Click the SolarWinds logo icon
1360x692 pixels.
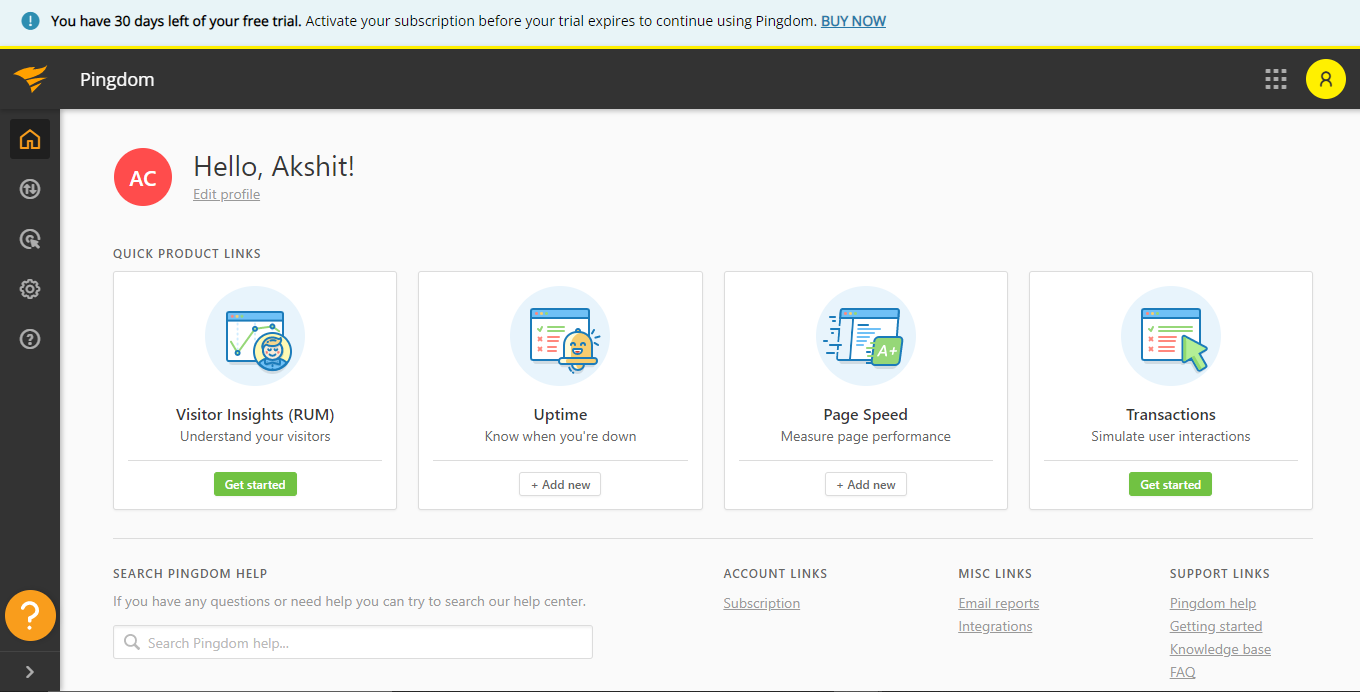[x=30, y=79]
